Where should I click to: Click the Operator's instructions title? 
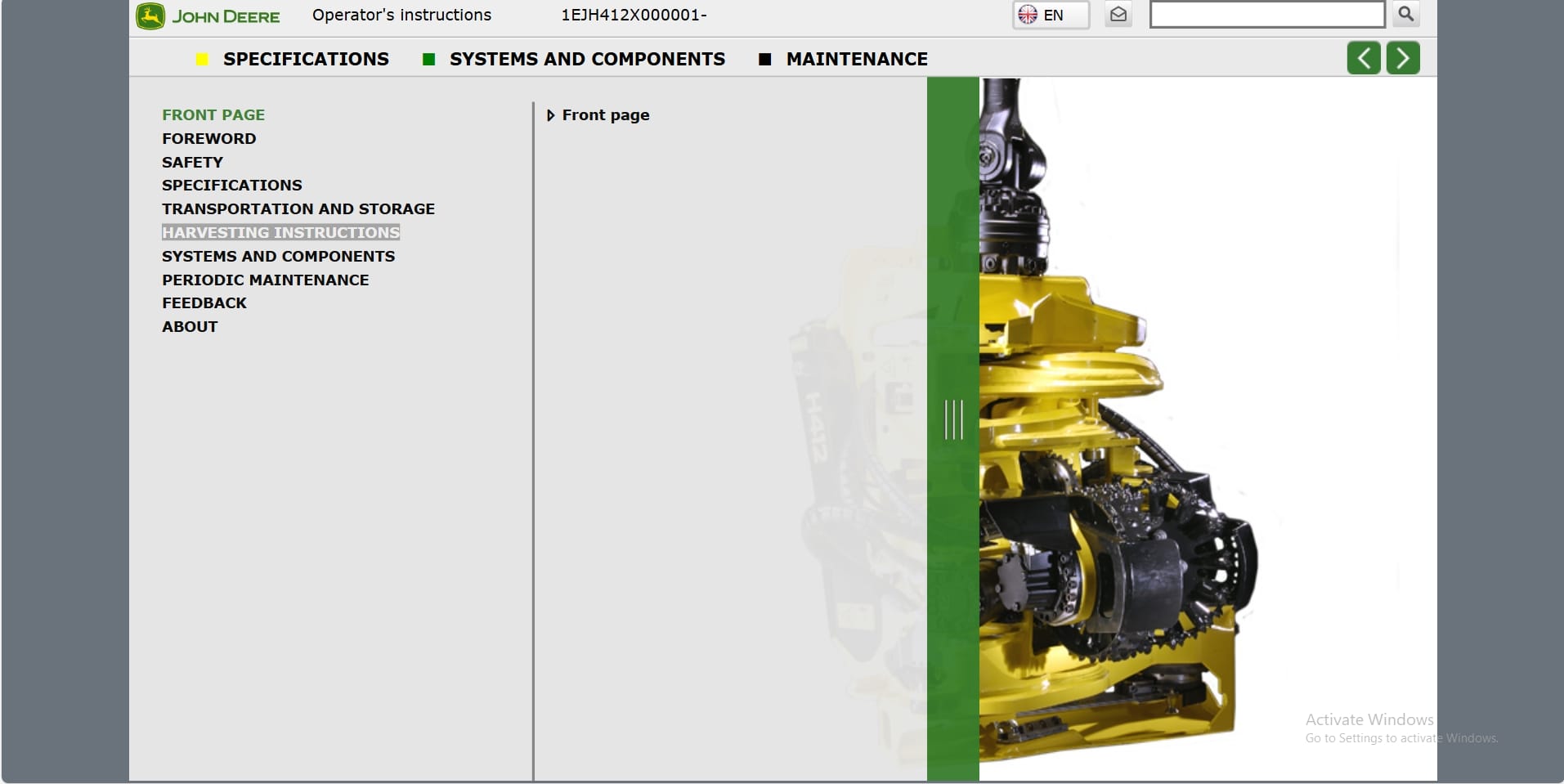click(402, 15)
